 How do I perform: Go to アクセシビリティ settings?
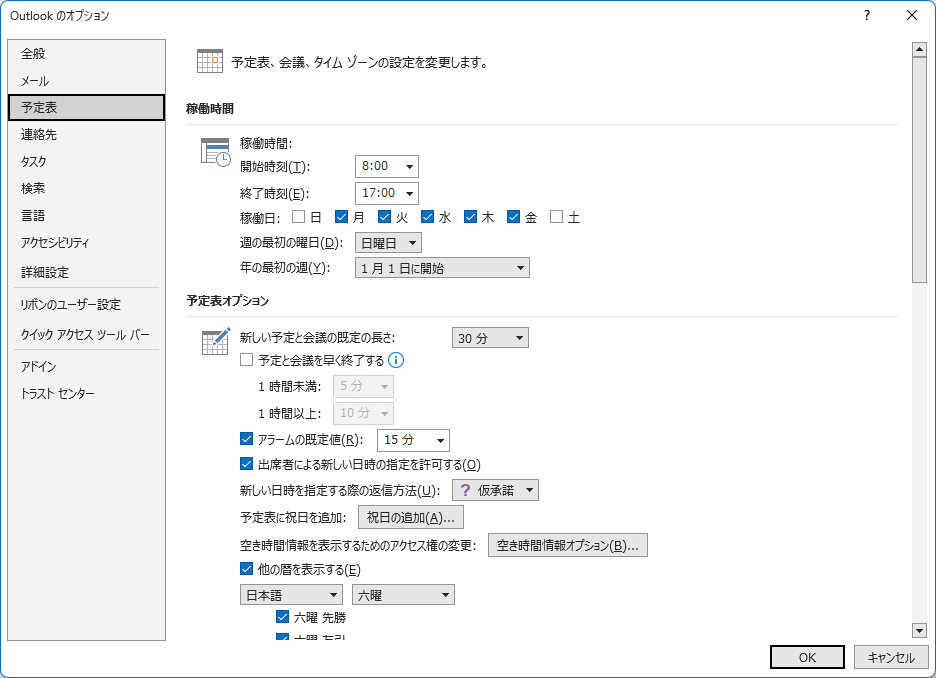pyautogui.click(x=87, y=242)
